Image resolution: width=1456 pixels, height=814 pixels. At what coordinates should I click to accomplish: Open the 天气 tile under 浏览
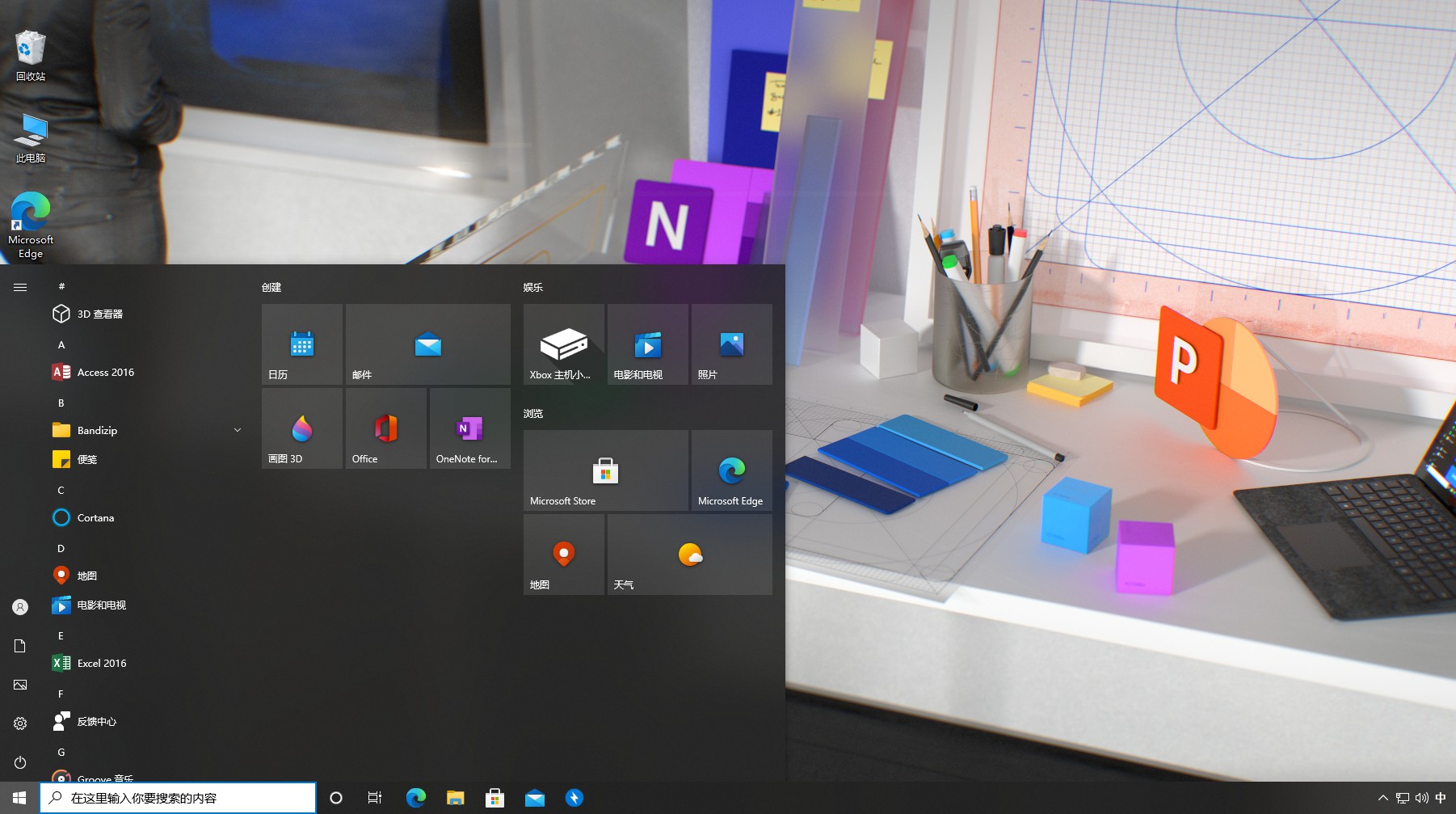click(x=689, y=555)
